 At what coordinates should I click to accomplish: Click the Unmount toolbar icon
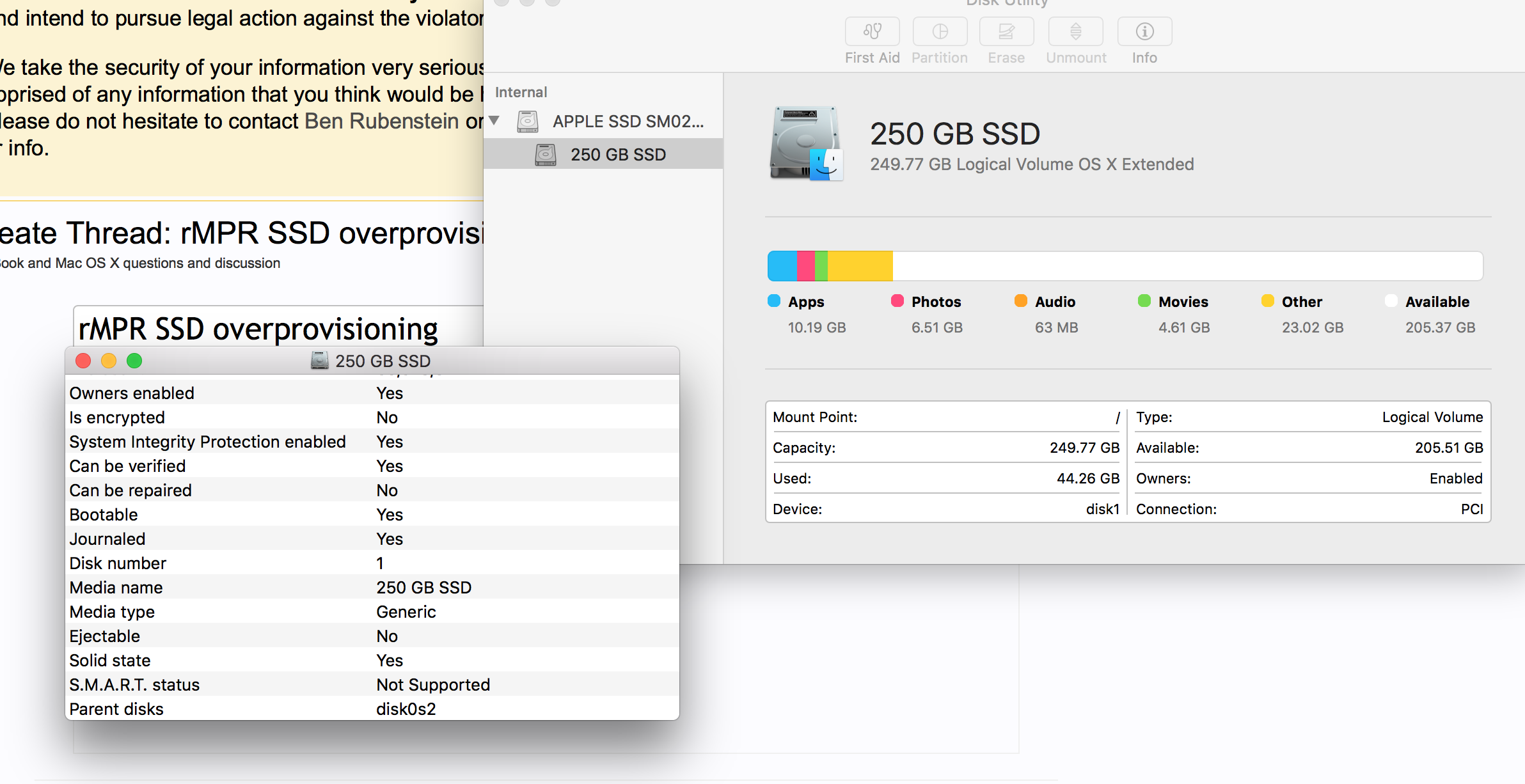point(1076,31)
